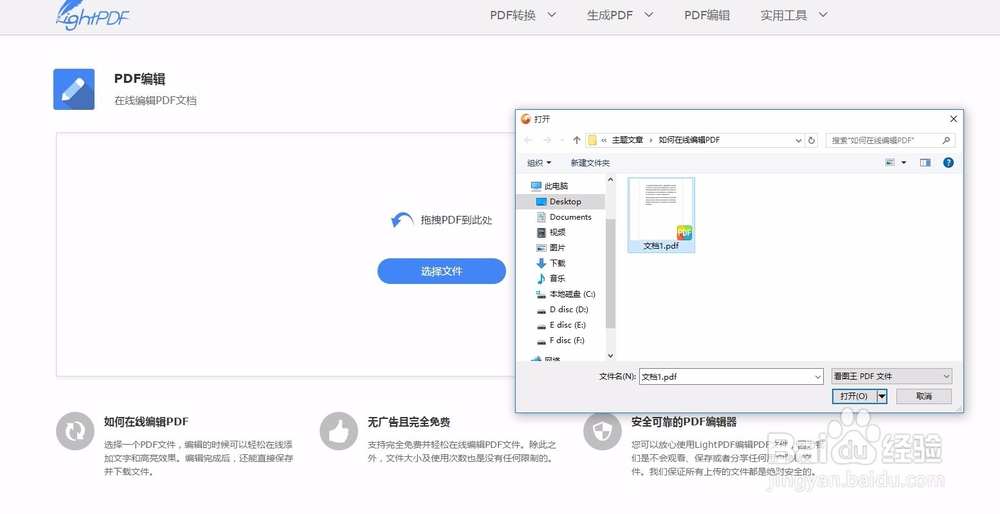Open recent locations dropdown arrow
This screenshot has width=1000, height=514.
point(562,140)
